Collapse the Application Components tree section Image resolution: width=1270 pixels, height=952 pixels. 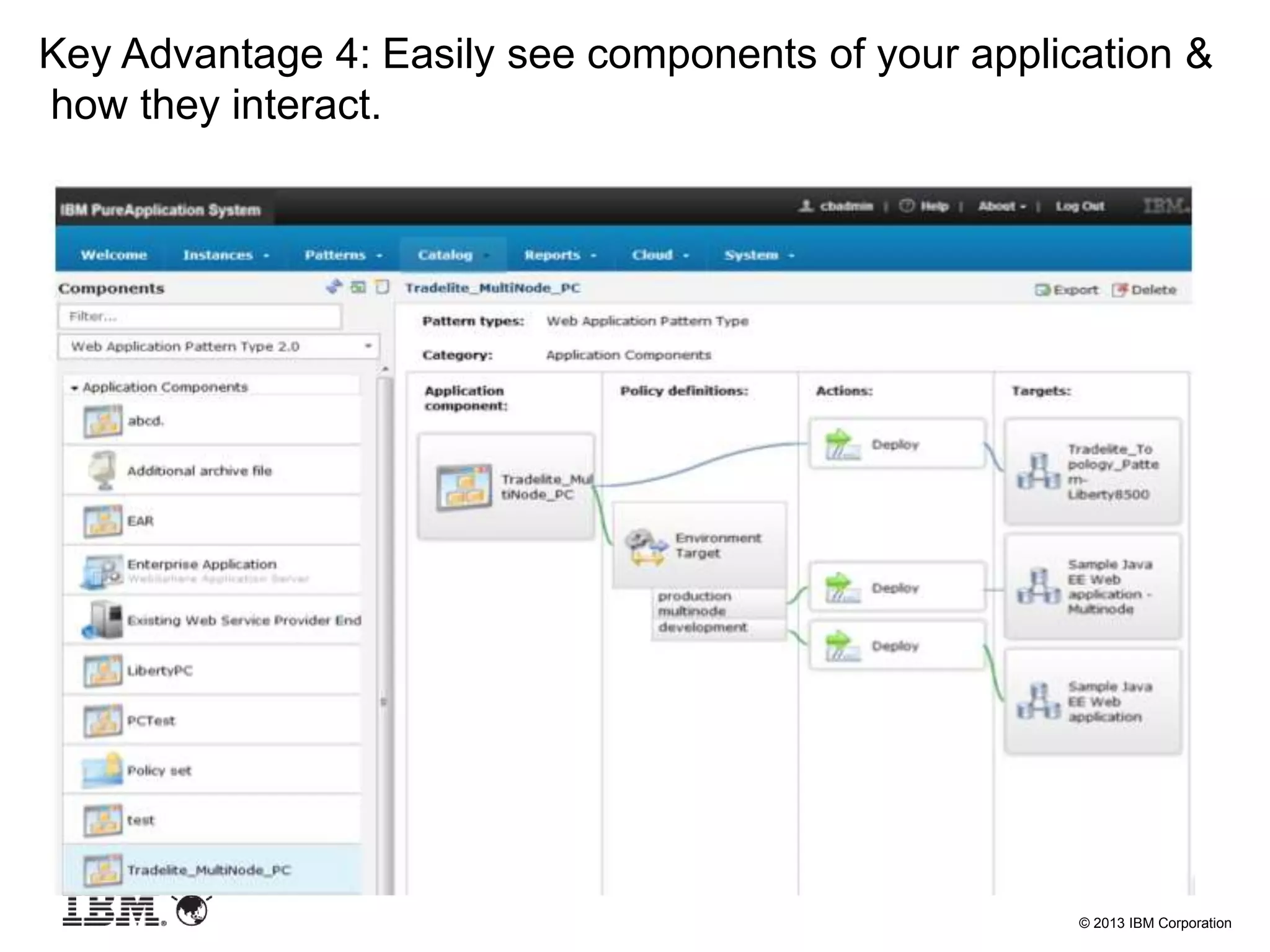click(x=74, y=388)
